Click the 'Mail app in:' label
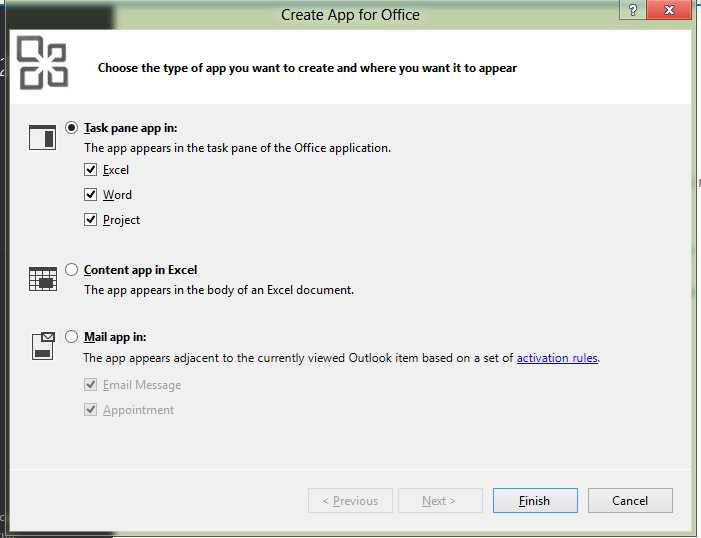This screenshot has height=538, width=701. coord(115,337)
